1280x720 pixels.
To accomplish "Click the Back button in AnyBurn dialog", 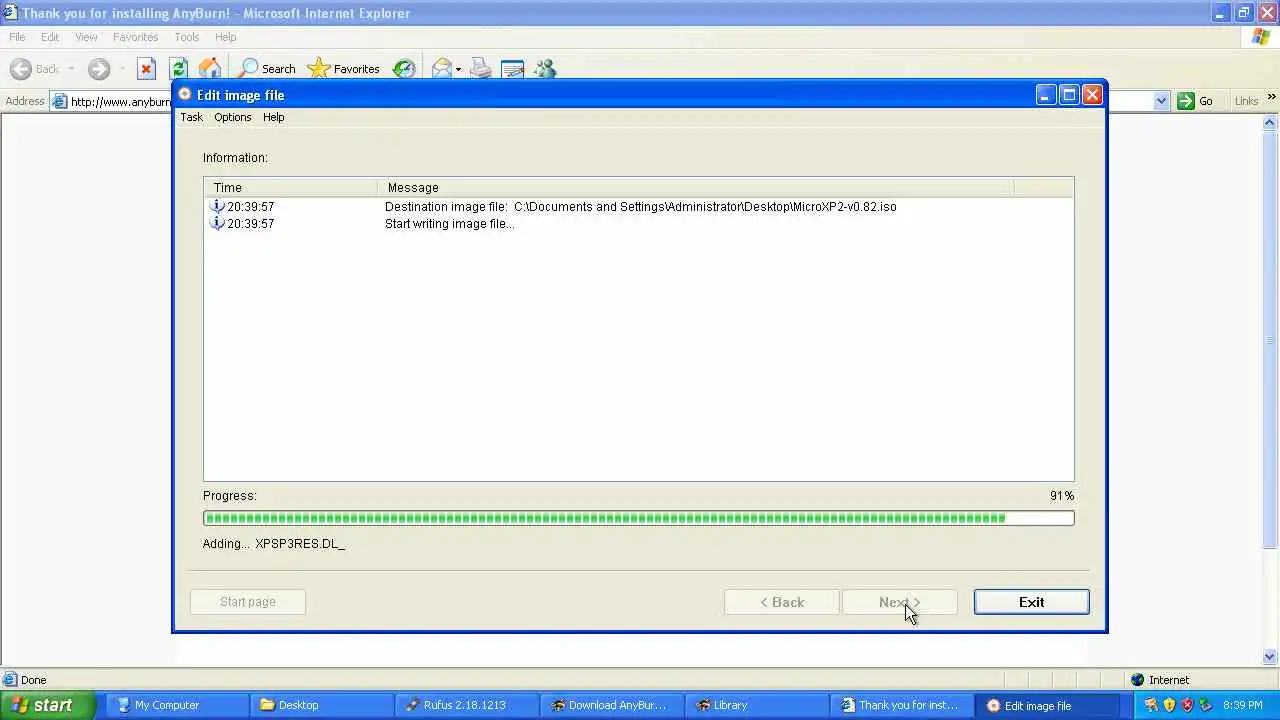I will coord(781,602).
